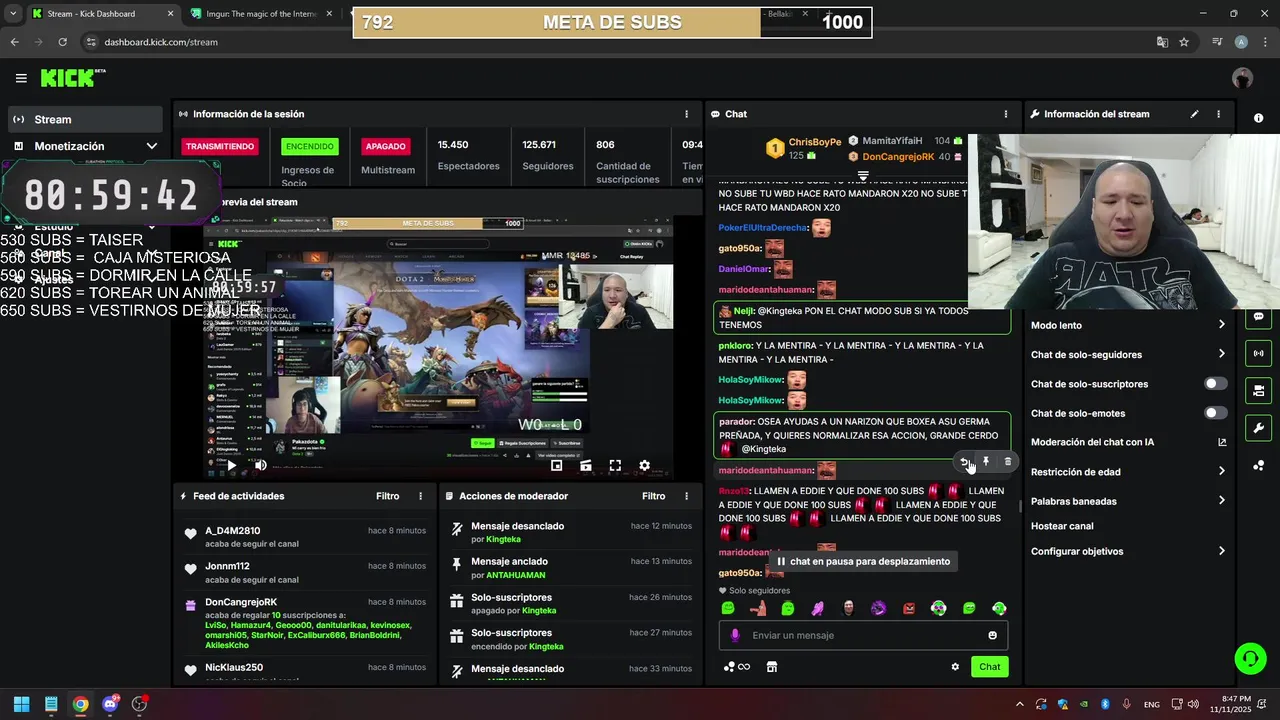Click Hostear canal option
Screen dimensions: 1280x720
click(x=1062, y=526)
